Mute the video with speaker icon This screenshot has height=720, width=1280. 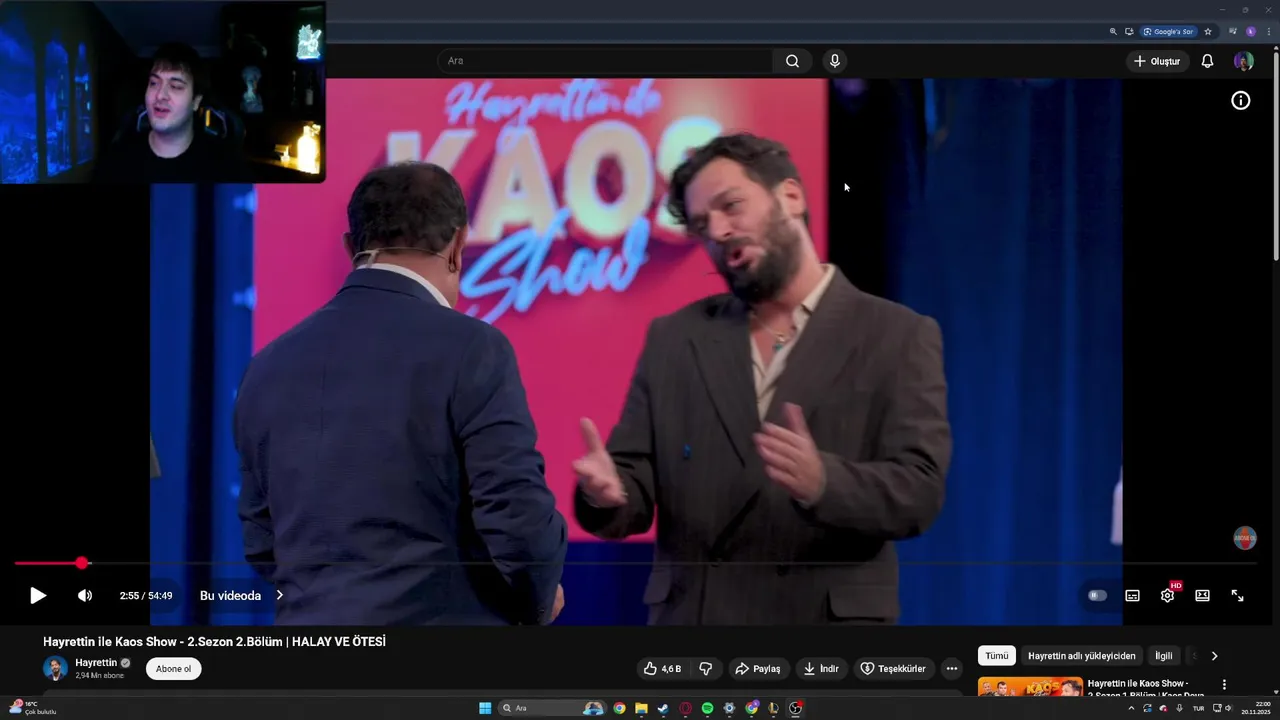click(x=85, y=596)
